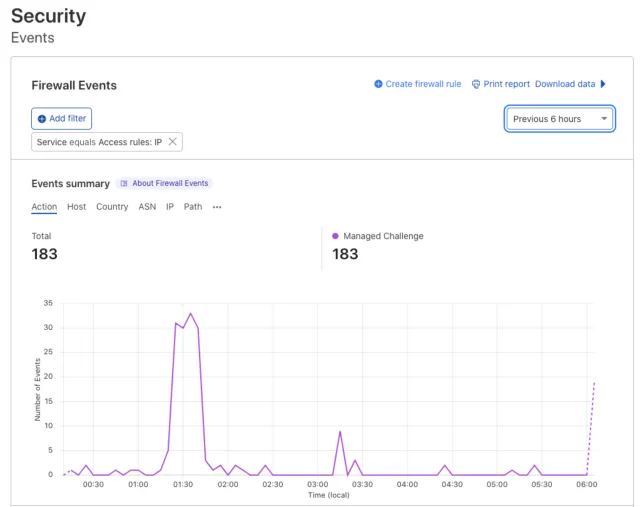Click the Managed Challenge count 183
Image resolution: width=640 pixels, height=507 pixels.
pyautogui.click(x=345, y=254)
